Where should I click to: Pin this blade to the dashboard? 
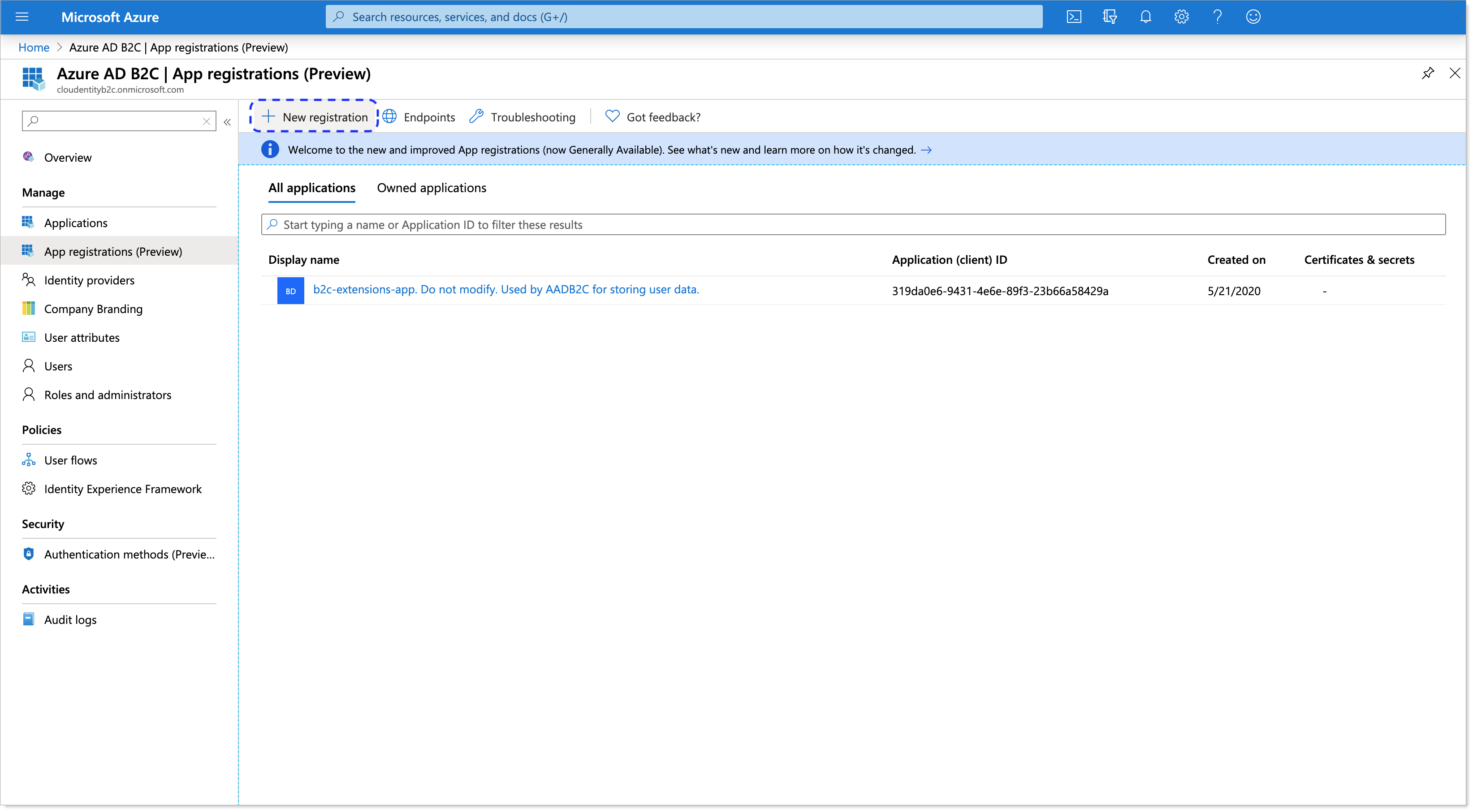[1428, 73]
